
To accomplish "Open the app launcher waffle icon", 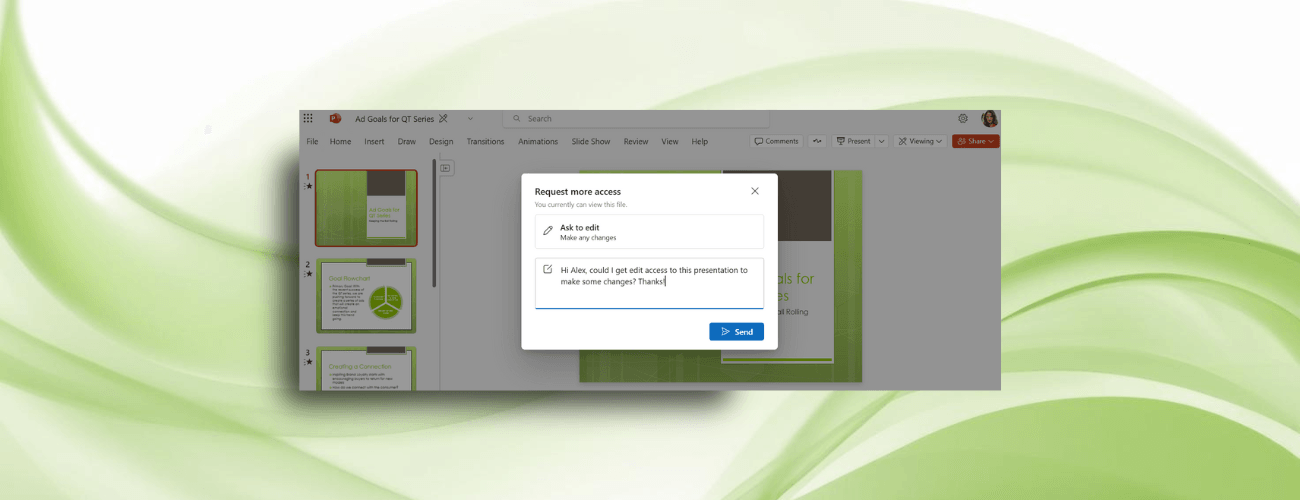I will tap(308, 118).
